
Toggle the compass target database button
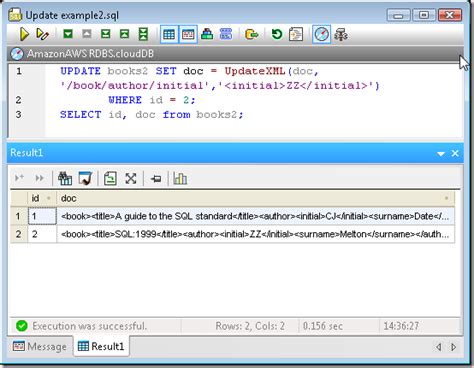tap(321, 34)
